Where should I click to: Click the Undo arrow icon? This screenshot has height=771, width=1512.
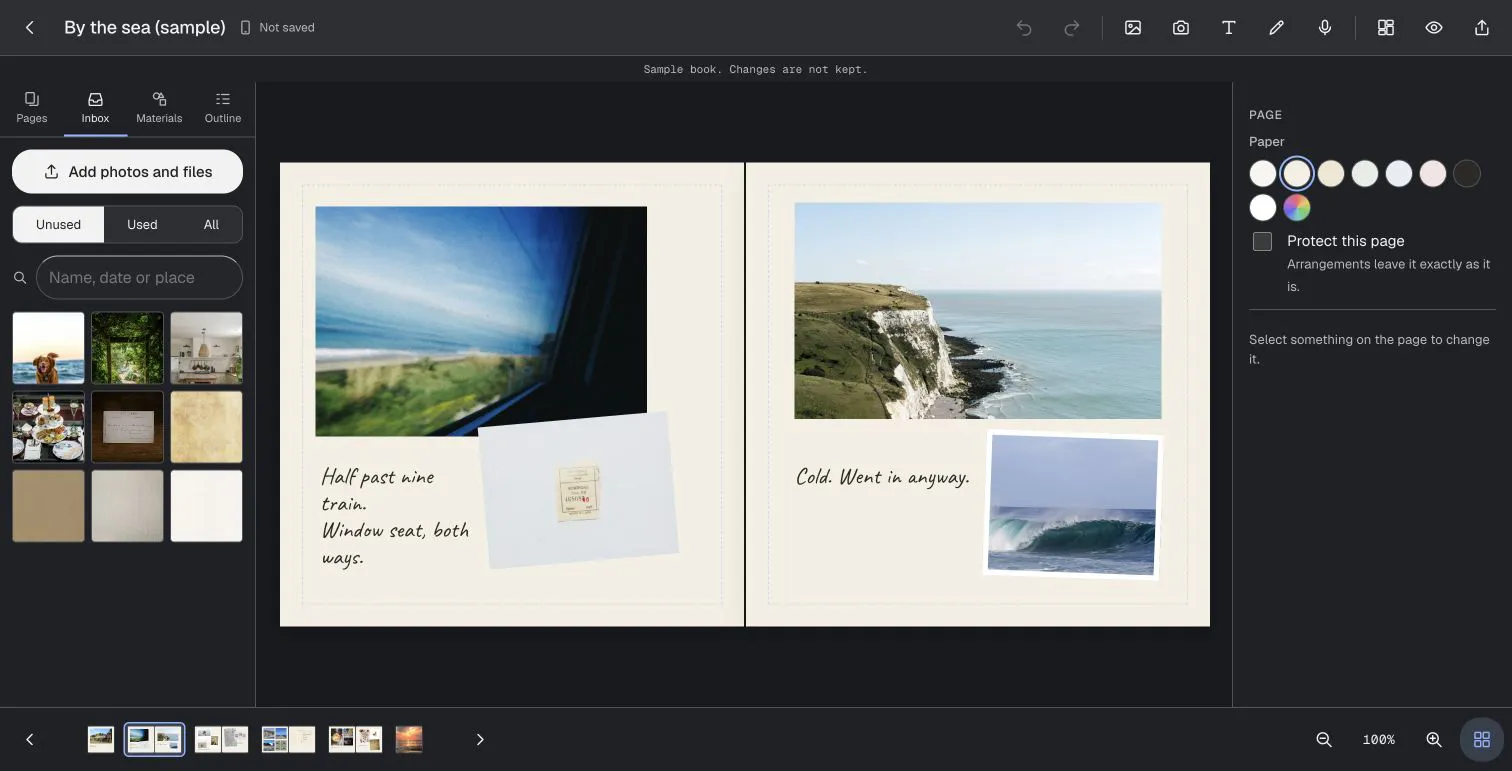(1024, 28)
